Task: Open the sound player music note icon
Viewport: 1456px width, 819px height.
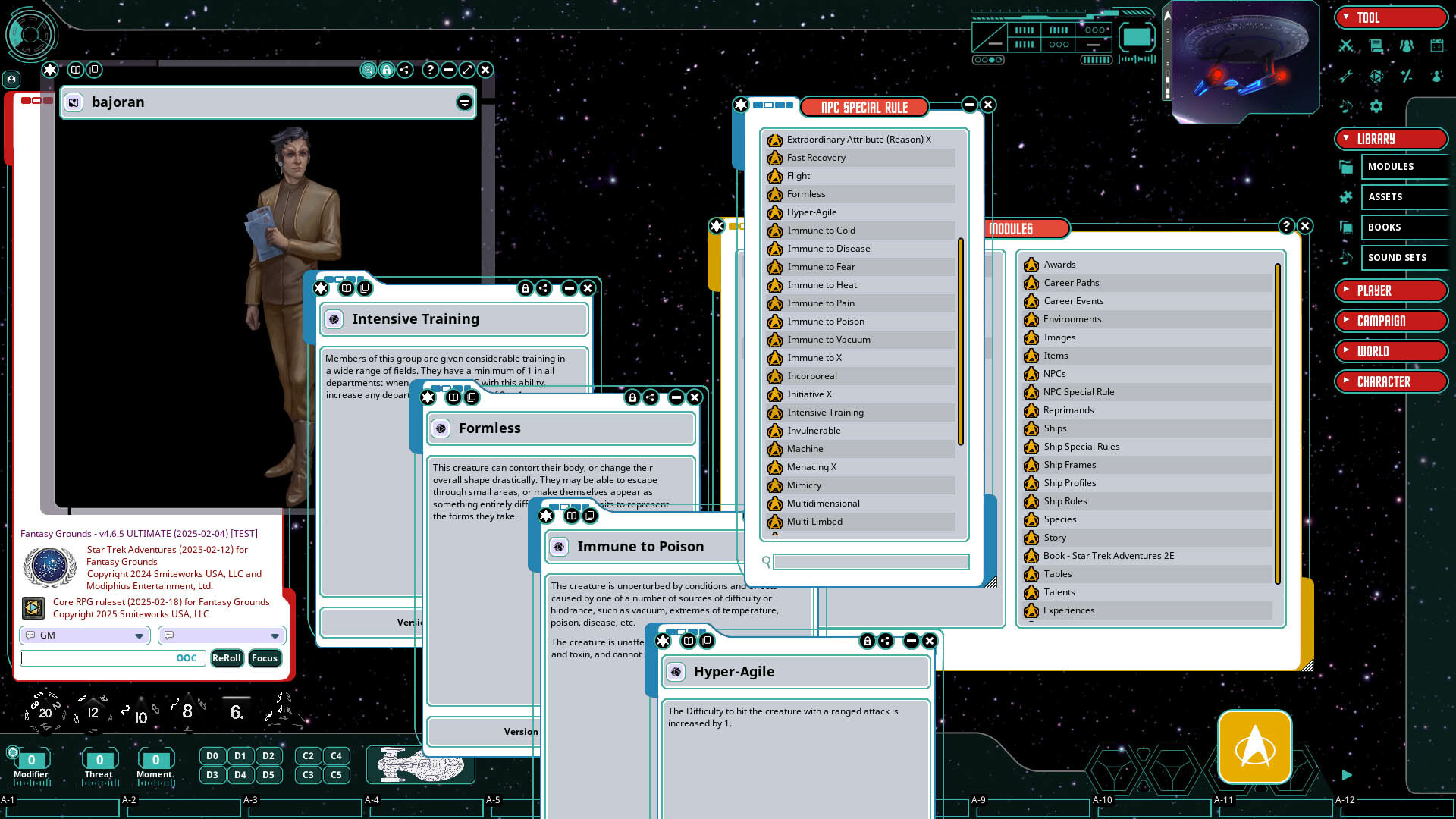Action: click(x=1346, y=106)
